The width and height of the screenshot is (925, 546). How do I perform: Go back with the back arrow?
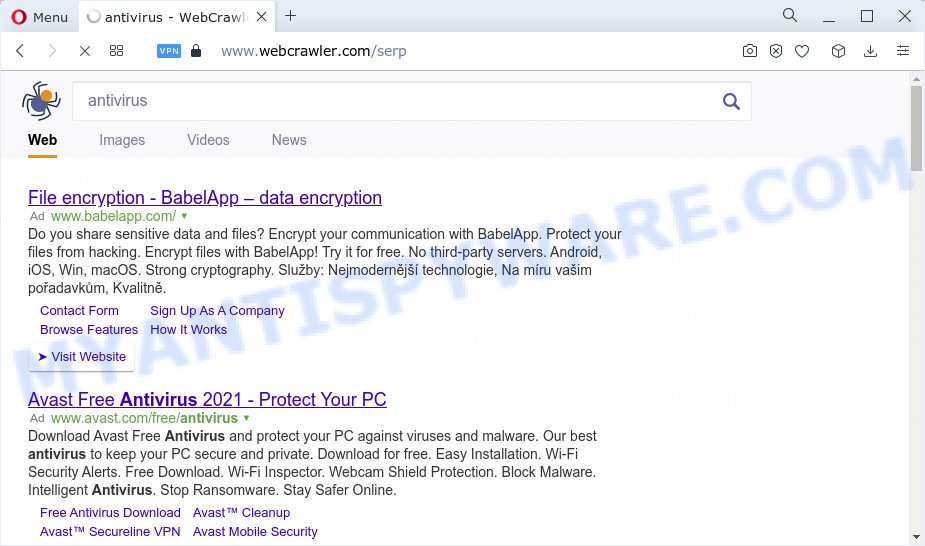20,51
